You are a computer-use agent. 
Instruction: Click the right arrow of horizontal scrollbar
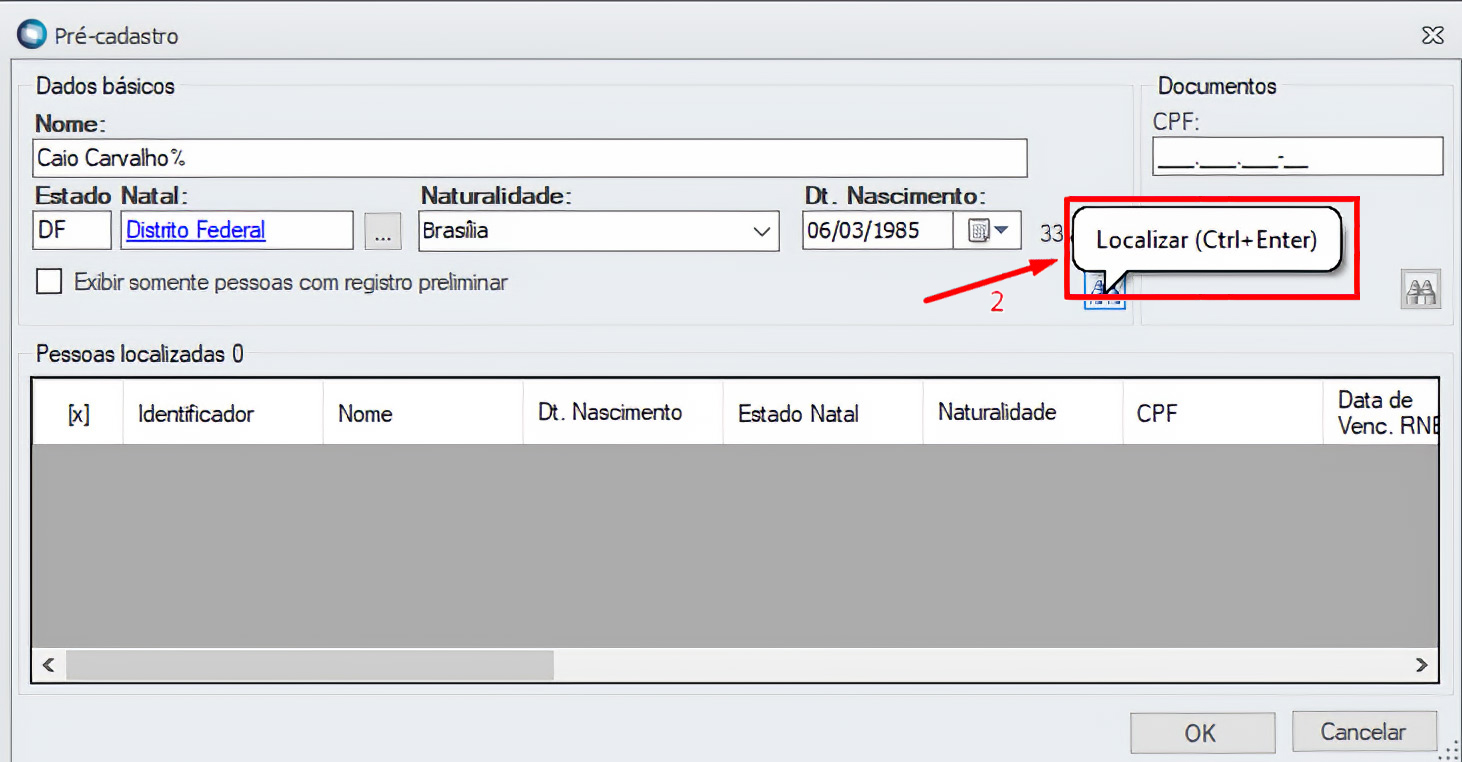[1421, 664]
